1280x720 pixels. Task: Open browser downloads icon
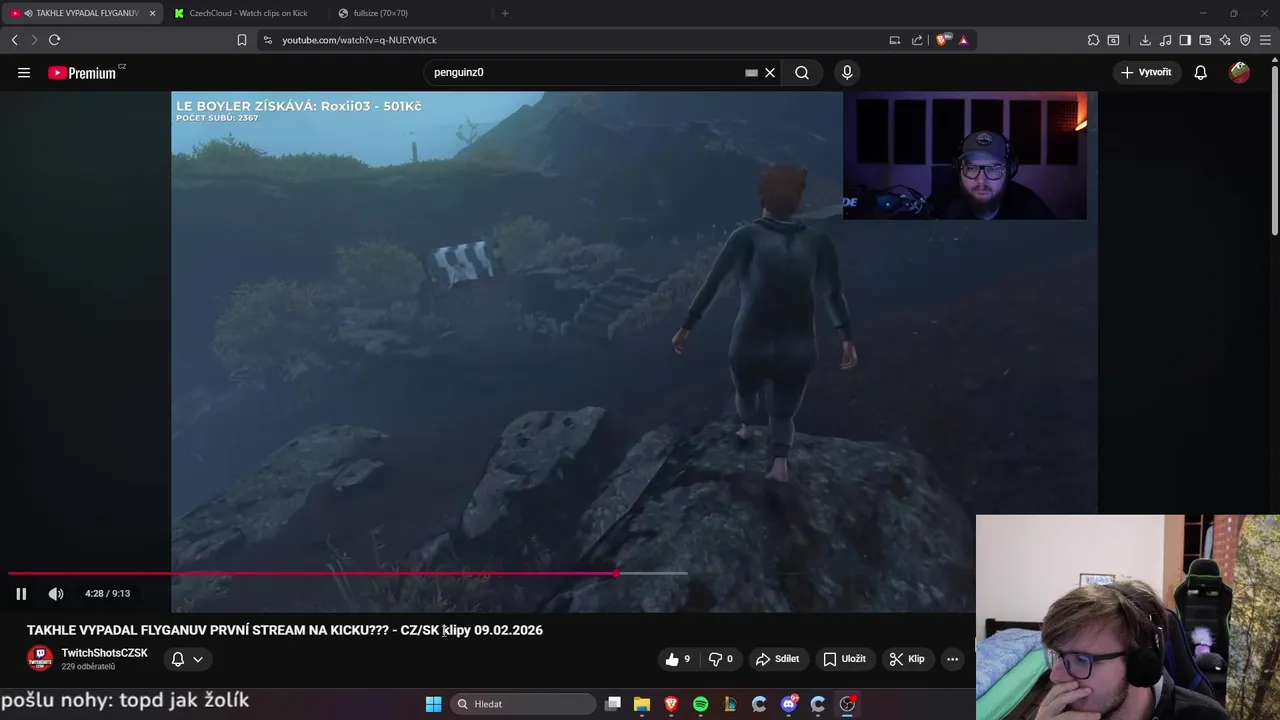(1145, 40)
